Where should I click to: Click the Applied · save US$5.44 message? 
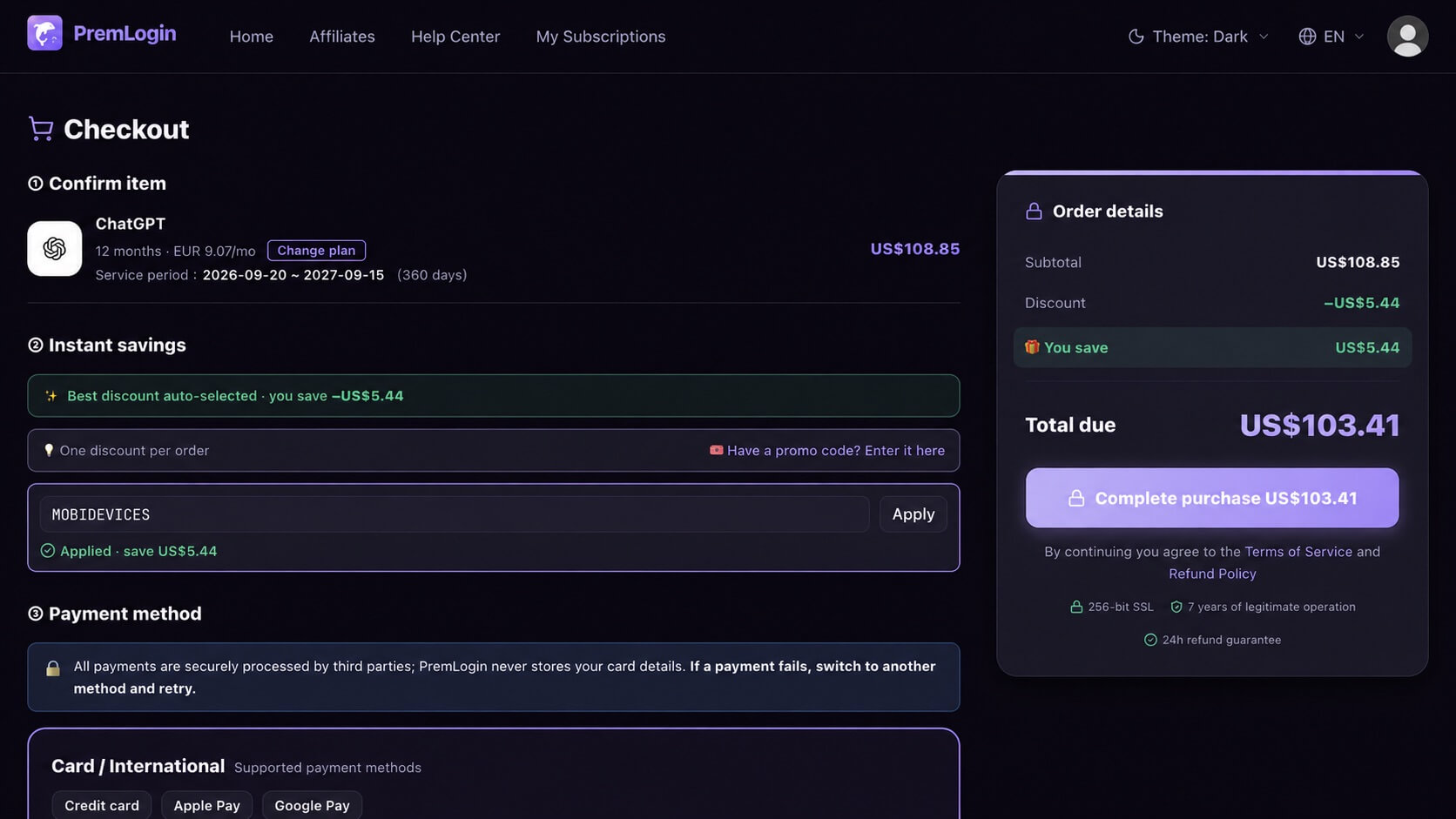(138, 551)
